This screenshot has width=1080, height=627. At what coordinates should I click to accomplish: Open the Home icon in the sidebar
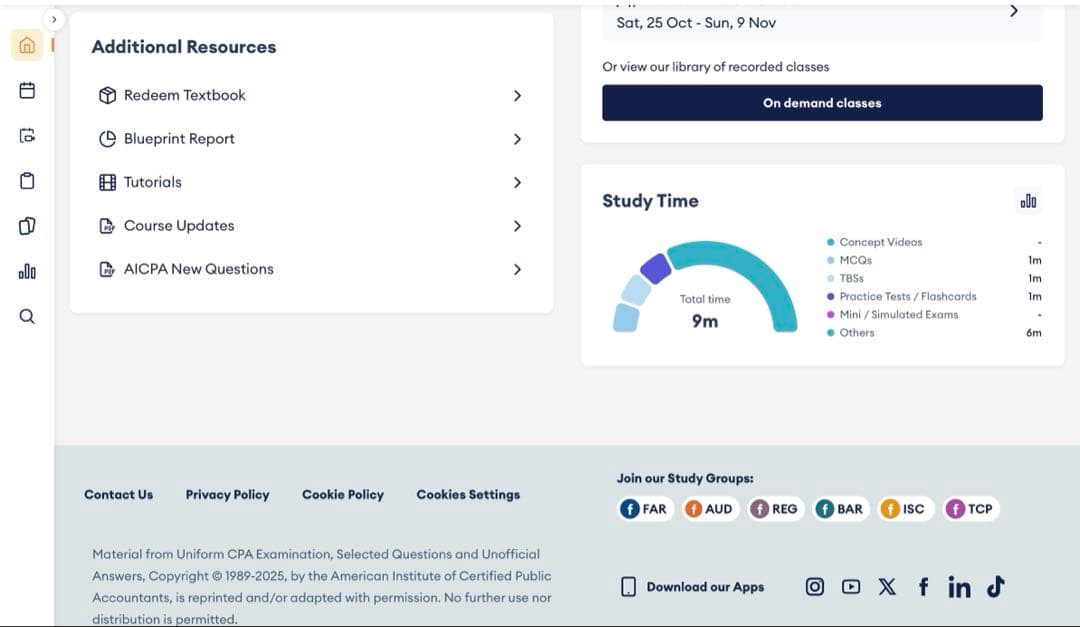pyautogui.click(x=27, y=45)
